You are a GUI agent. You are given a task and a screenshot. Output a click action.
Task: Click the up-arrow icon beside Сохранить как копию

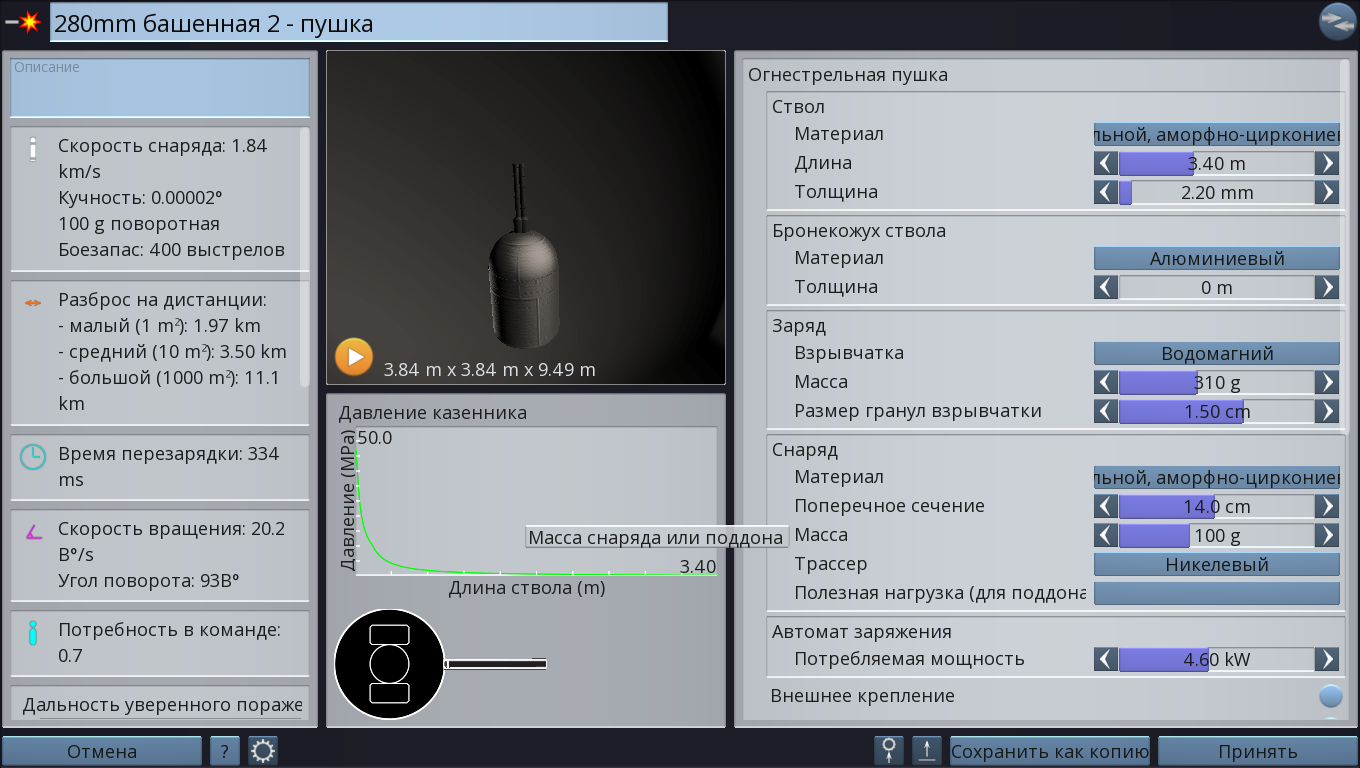coord(927,751)
